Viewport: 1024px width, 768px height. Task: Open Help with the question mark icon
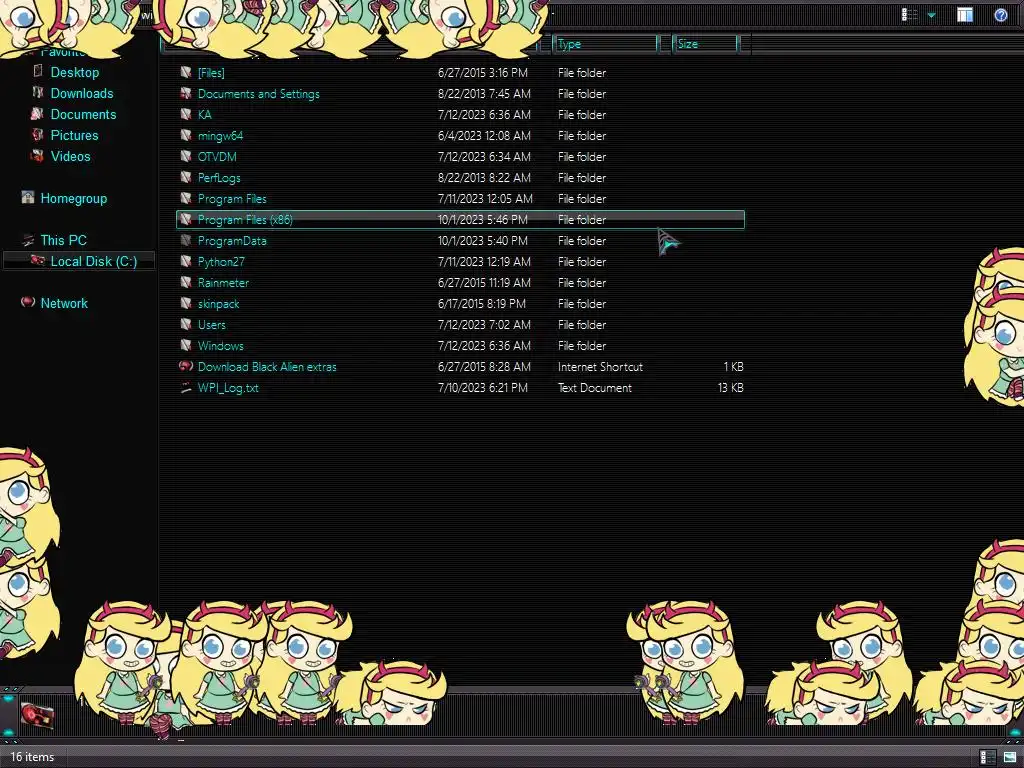(x=1000, y=14)
